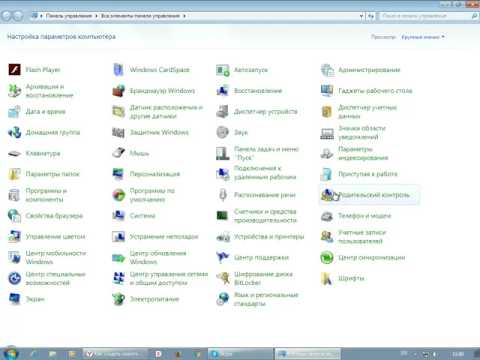Image resolution: width=480 pixels, height=360 pixels.
Task: Open the Экран icon
Action: click(x=14, y=299)
